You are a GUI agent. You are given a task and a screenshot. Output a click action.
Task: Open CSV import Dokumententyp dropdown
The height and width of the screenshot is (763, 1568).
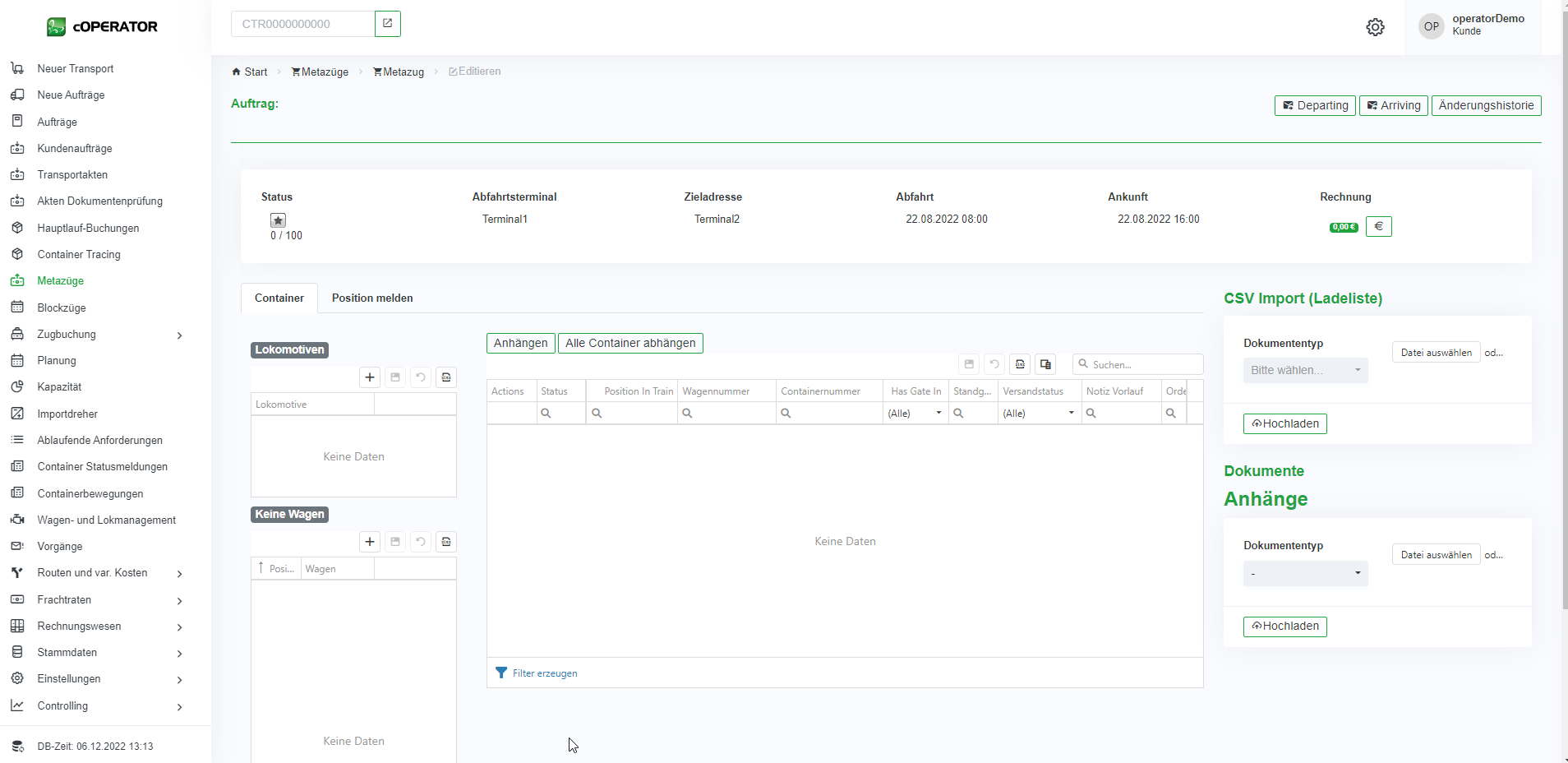[x=1305, y=371]
